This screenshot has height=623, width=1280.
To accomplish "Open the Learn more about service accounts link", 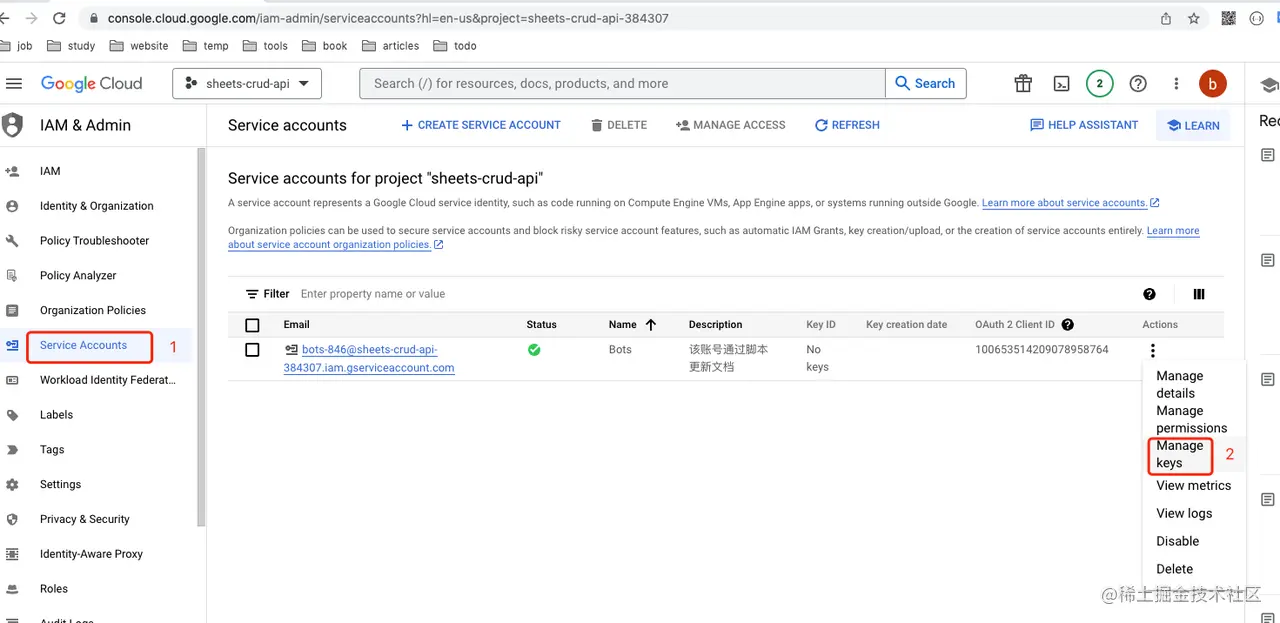I will 1064,202.
